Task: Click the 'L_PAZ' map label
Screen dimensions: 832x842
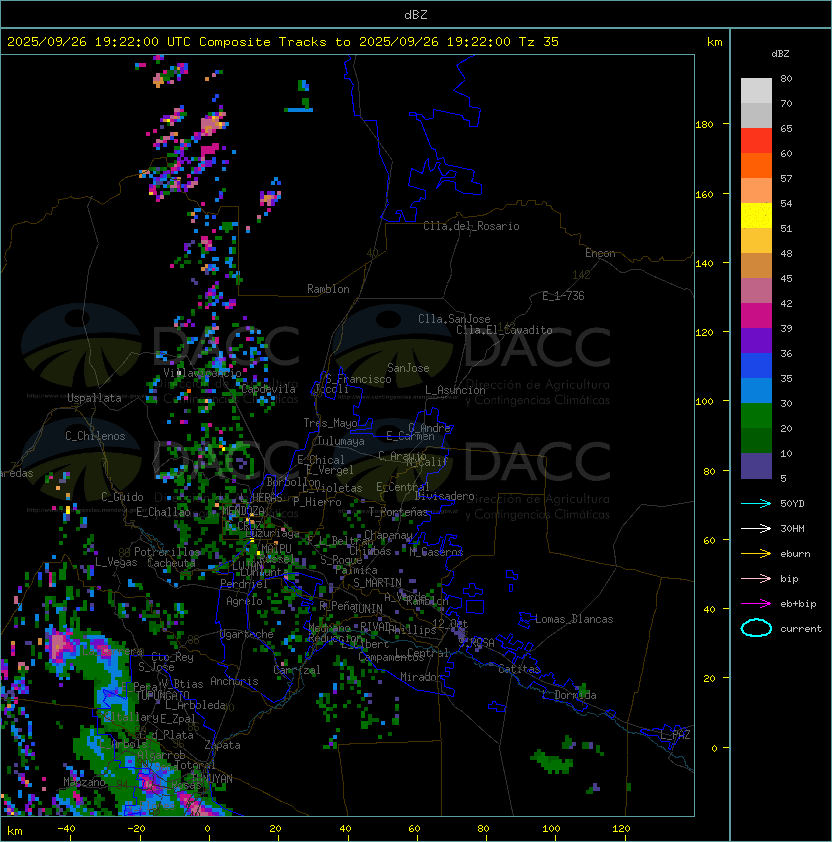Action: [675, 735]
